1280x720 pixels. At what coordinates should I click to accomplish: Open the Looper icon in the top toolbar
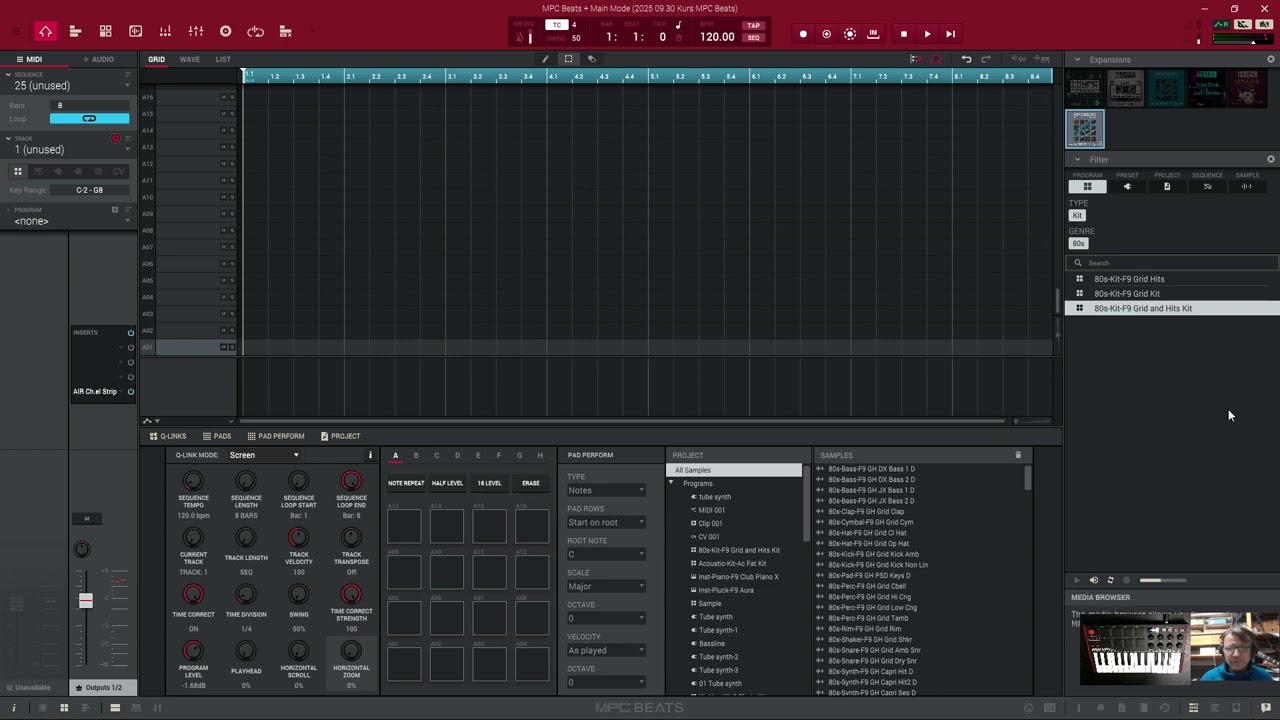pos(255,32)
